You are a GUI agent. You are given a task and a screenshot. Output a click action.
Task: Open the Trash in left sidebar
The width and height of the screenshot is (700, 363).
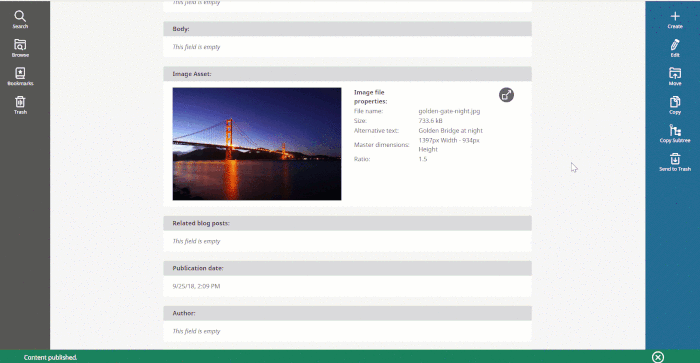[20, 105]
